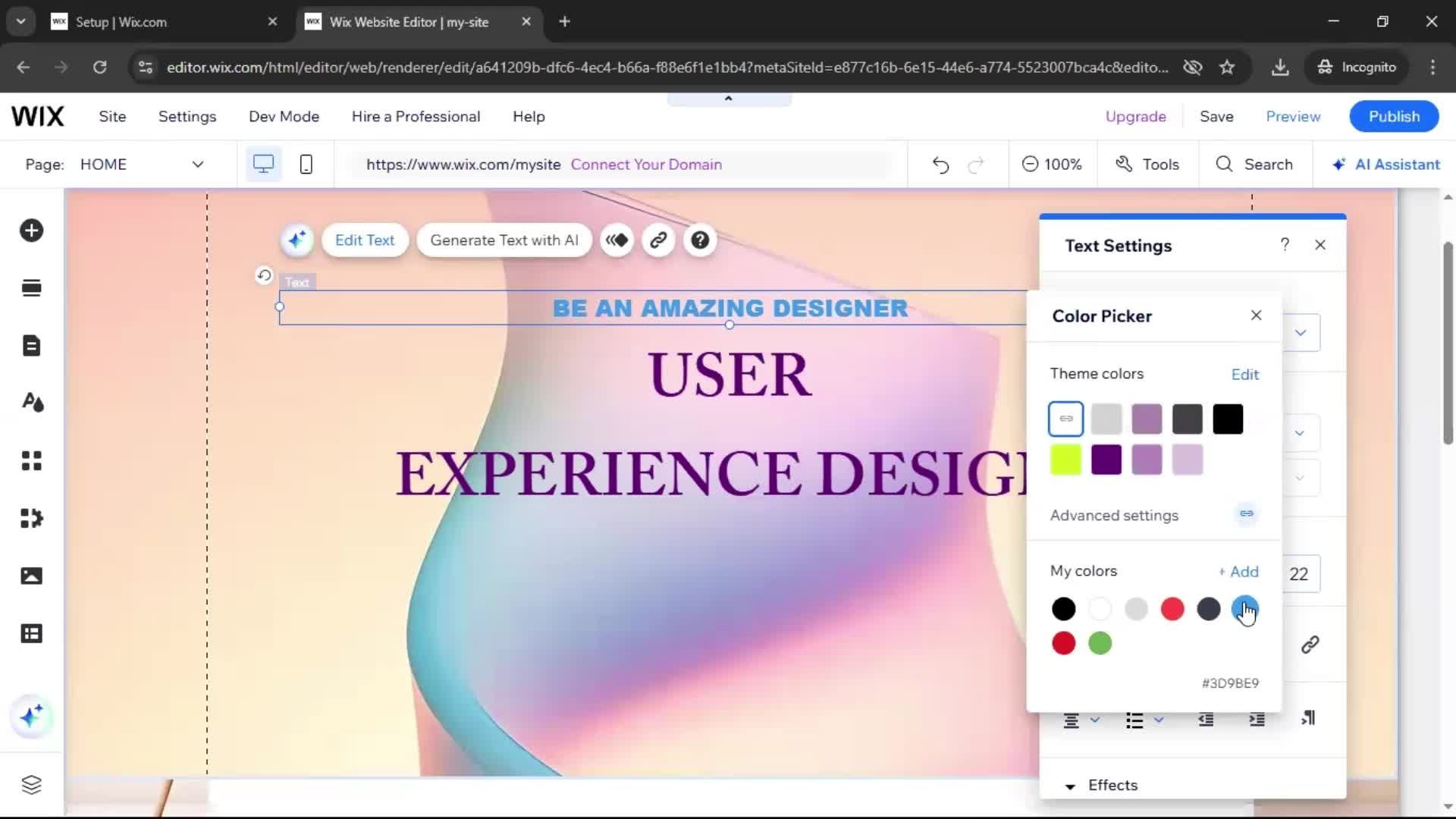Open the CMS table sidebar icon
Image resolution: width=1456 pixels, height=819 pixels.
click(x=31, y=634)
